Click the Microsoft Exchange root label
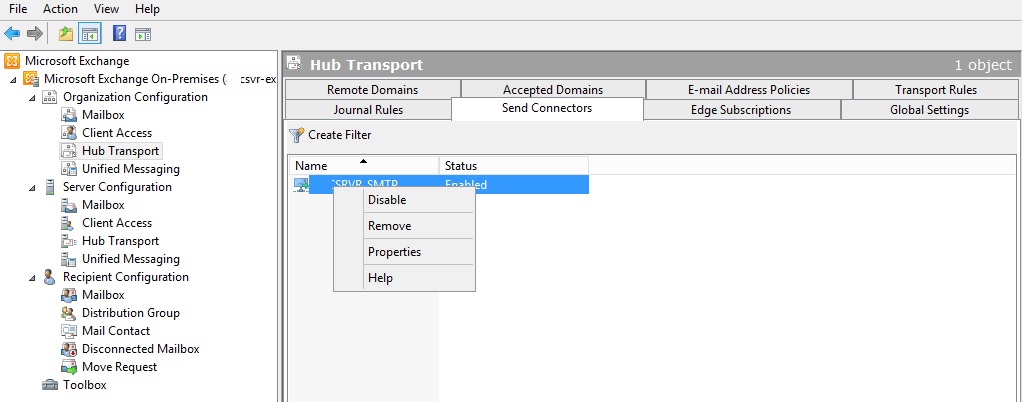Image resolution: width=1022 pixels, height=402 pixels. (x=77, y=61)
